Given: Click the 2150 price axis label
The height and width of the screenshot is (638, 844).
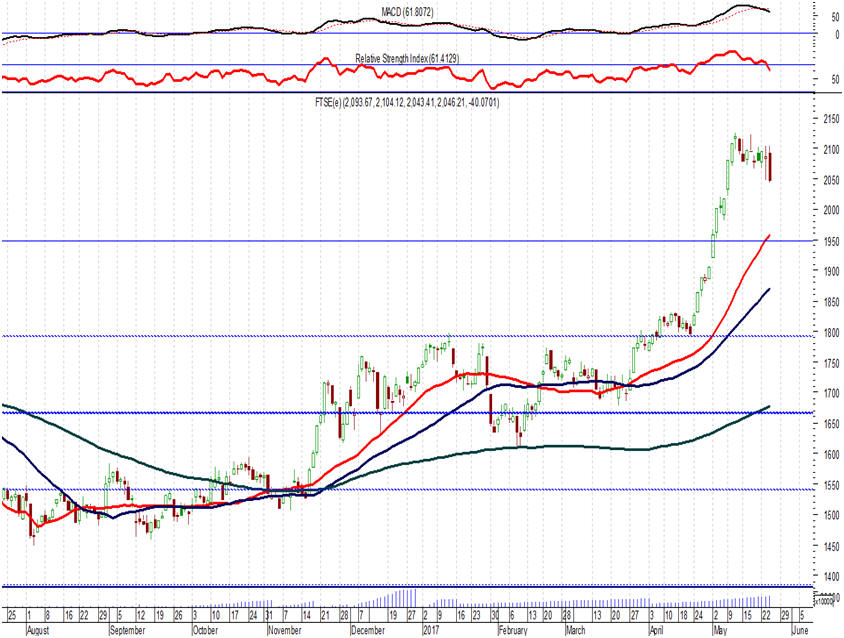Looking at the screenshot, I should point(832,118).
